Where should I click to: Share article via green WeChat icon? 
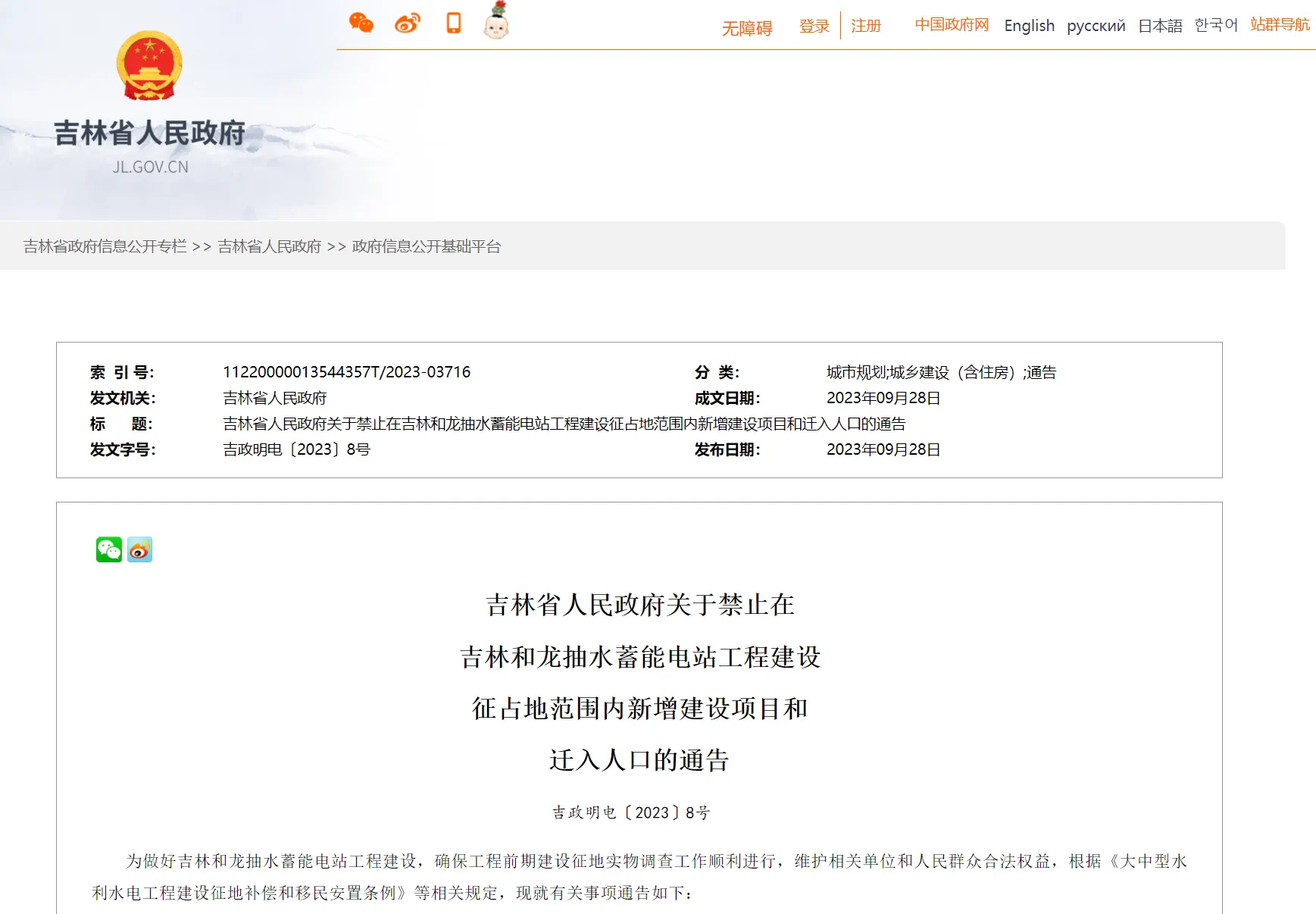coord(108,549)
